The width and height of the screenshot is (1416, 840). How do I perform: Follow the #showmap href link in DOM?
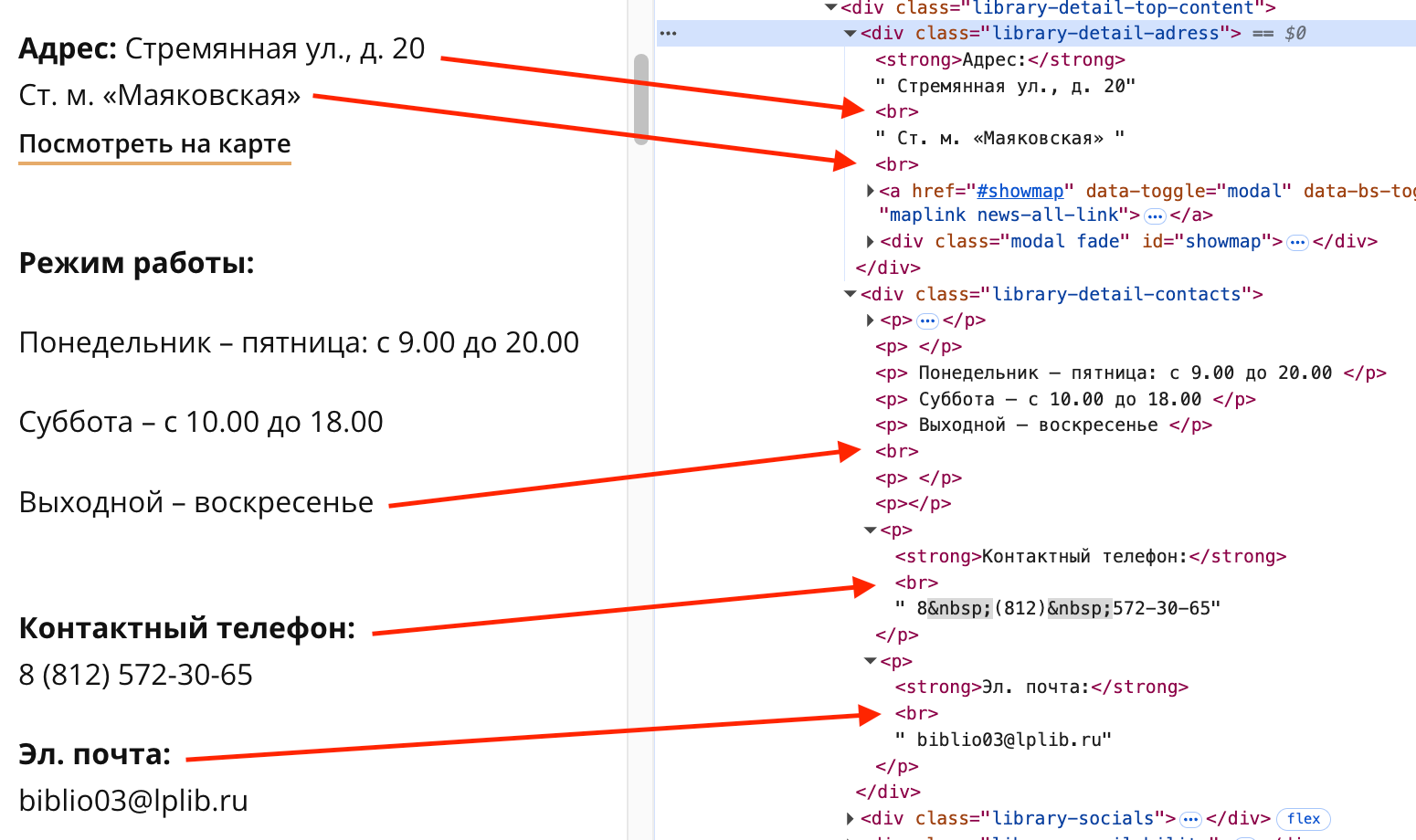click(x=1020, y=191)
